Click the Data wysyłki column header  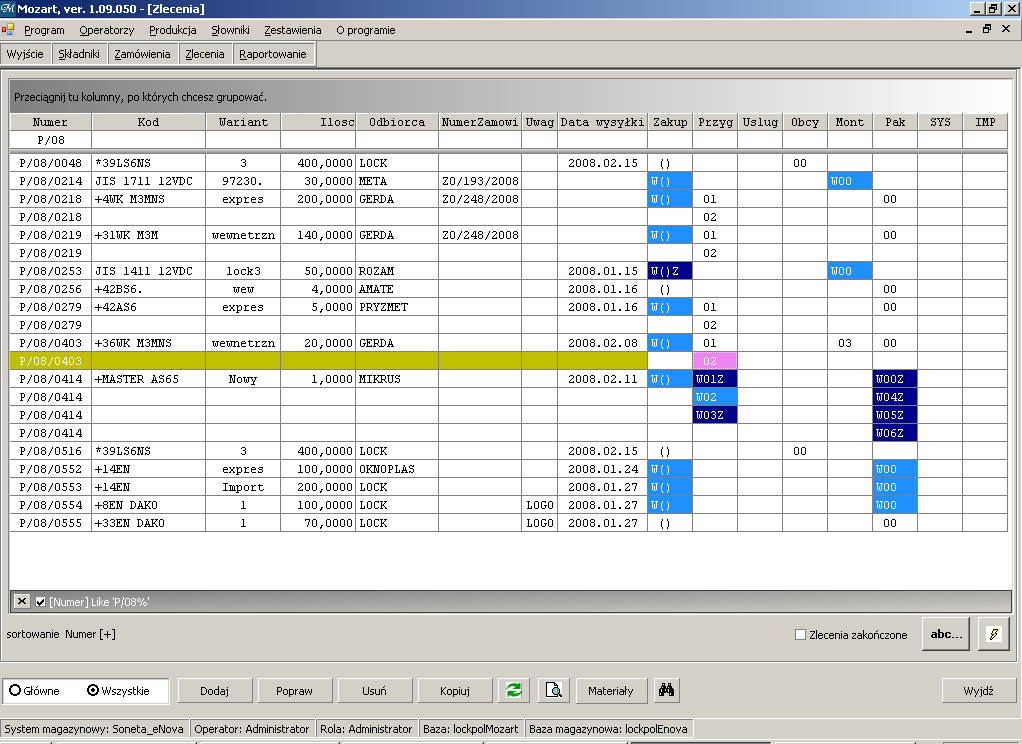pyautogui.click(x=602, y=122)
